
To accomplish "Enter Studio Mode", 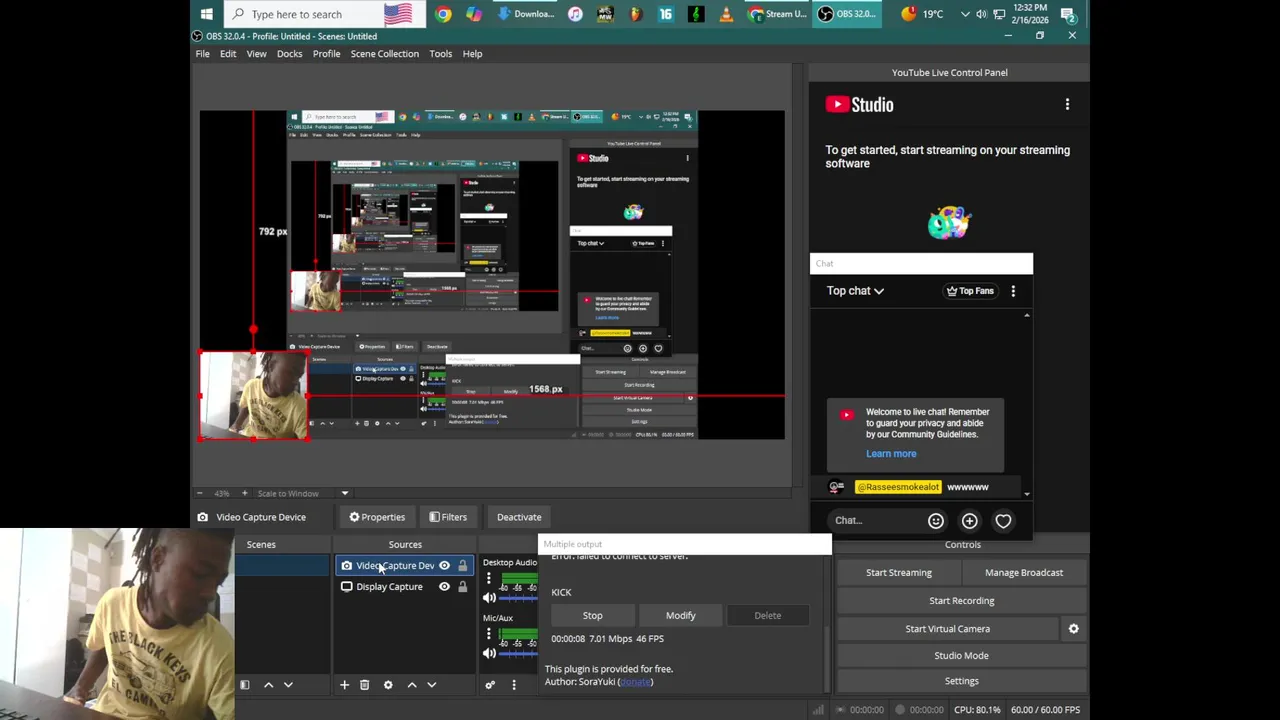I will click(x=962, y=656).
